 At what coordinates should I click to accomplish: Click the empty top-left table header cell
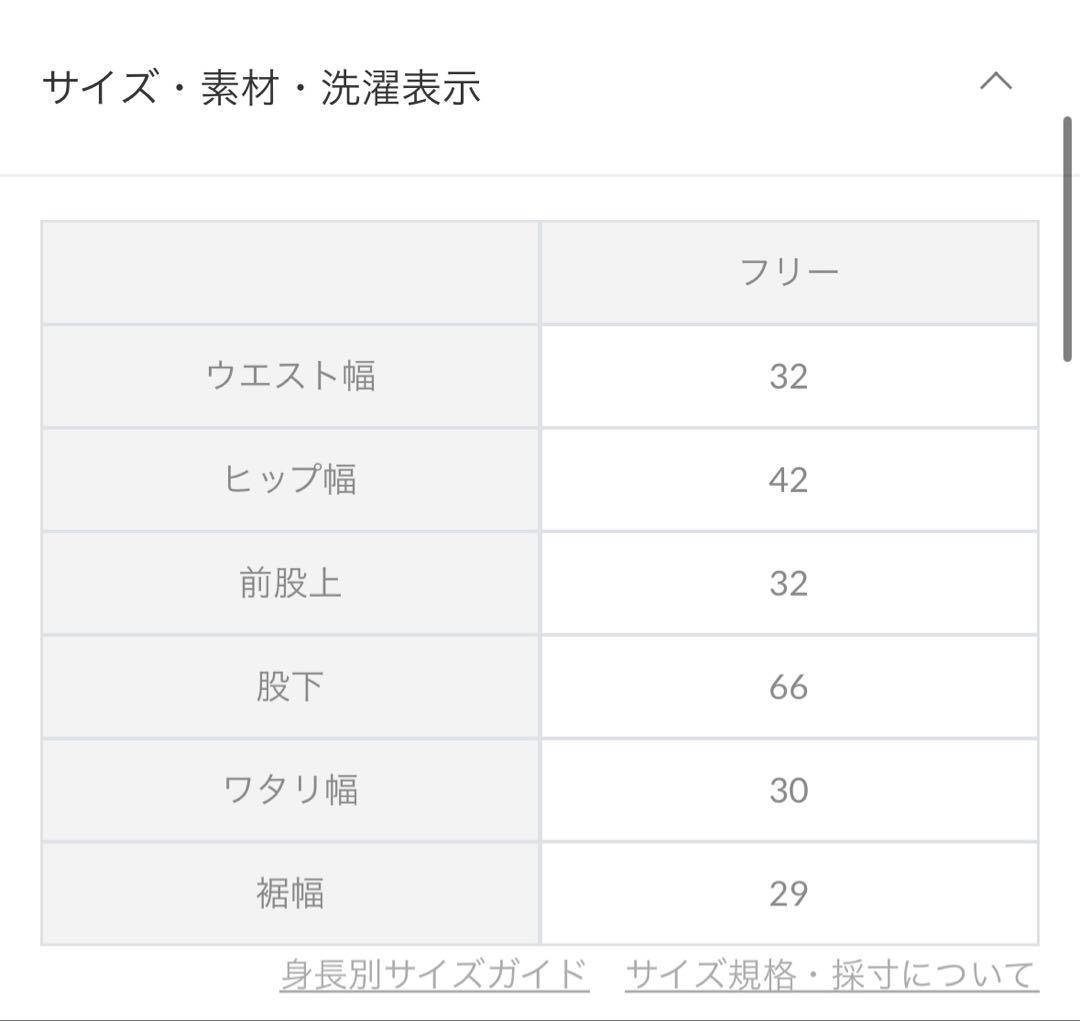[x=290, y=273]
